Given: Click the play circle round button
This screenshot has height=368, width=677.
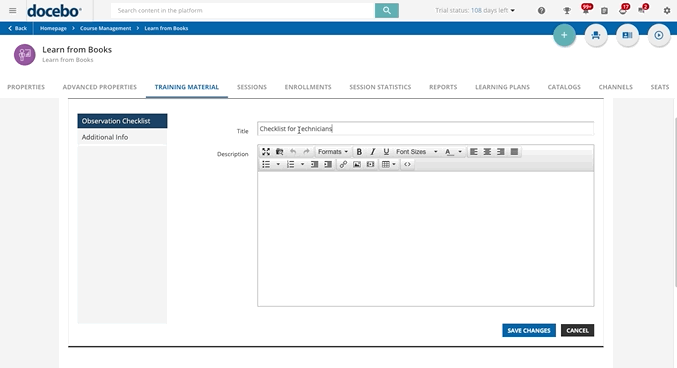Looking at the screenshot, I should point(659,35).
